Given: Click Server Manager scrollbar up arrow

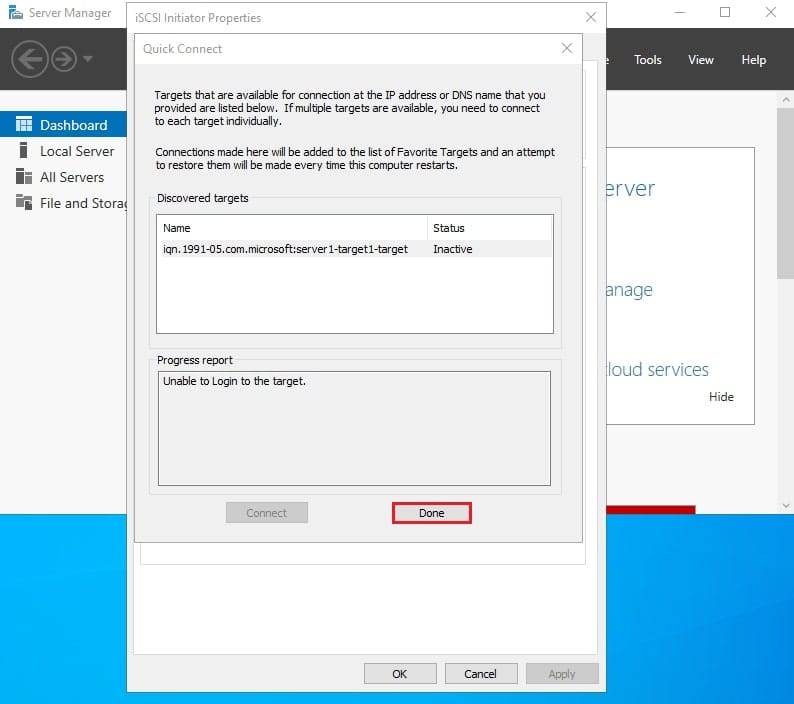Looking at the screenshot, I should pyautogui.click(x=786, y=100).
